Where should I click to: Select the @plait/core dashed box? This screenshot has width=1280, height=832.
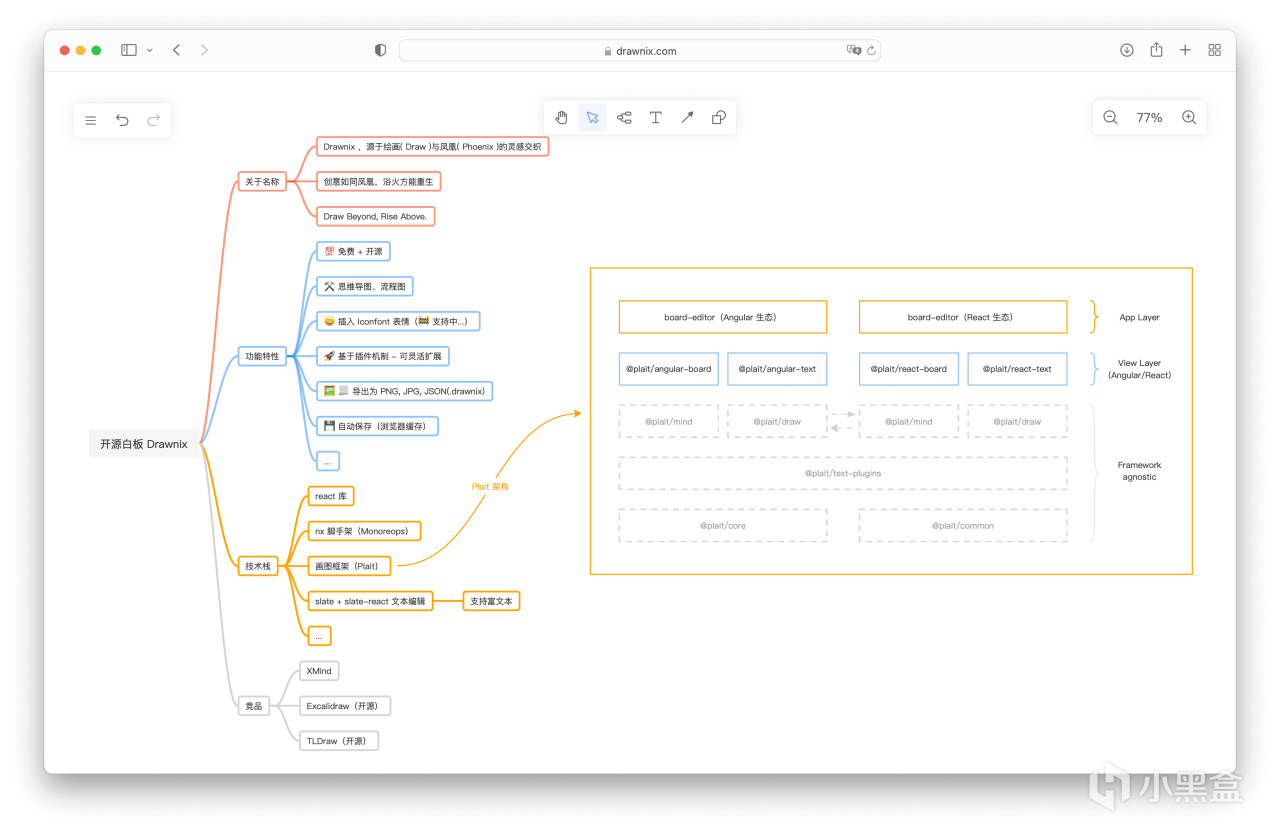pyautogui.click(x=723, y=525)
